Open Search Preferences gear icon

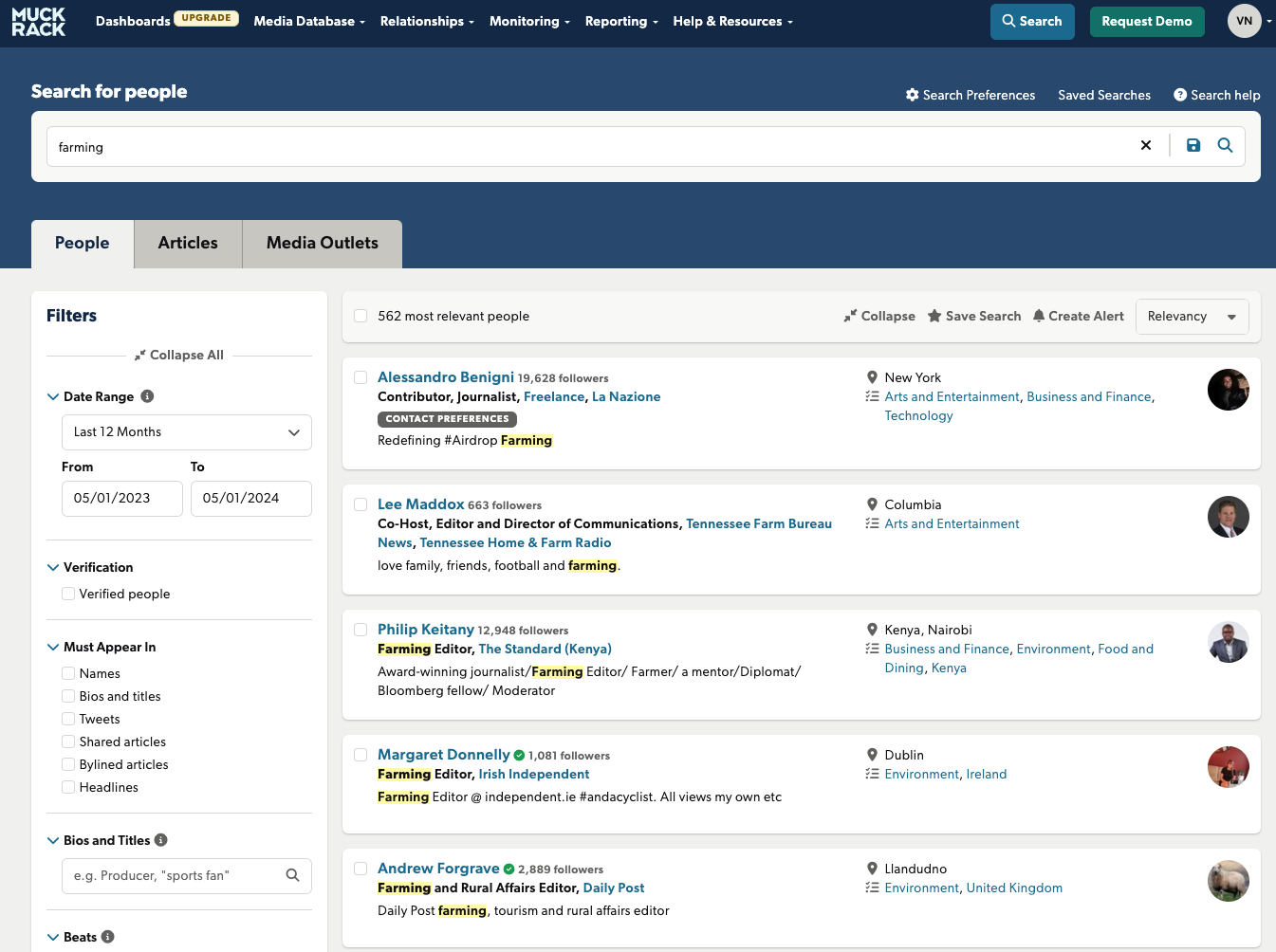(x=913, y=95)
